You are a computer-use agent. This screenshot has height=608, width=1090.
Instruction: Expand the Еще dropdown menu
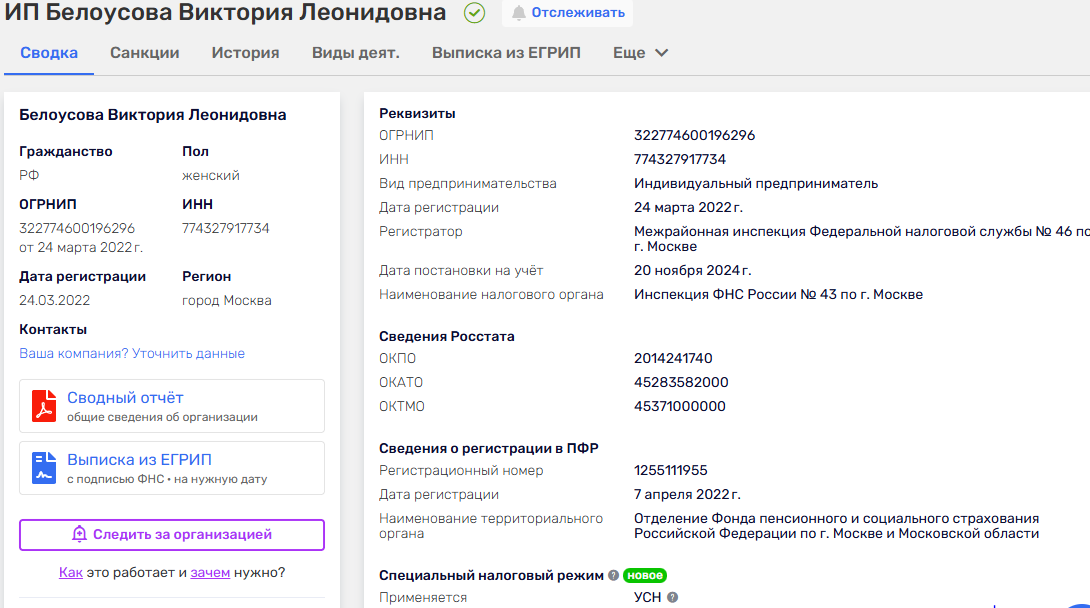(640, 53)
